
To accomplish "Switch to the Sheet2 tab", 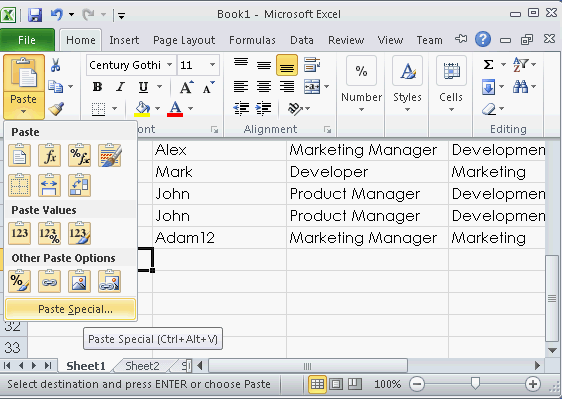I will [x=142, y=366].
